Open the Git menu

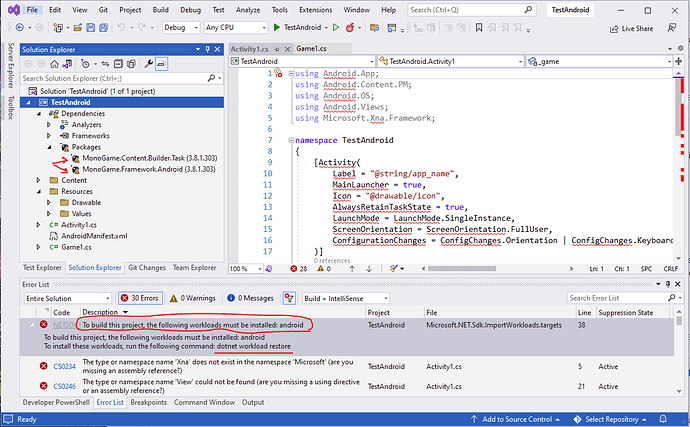click(x=103, y=10)
